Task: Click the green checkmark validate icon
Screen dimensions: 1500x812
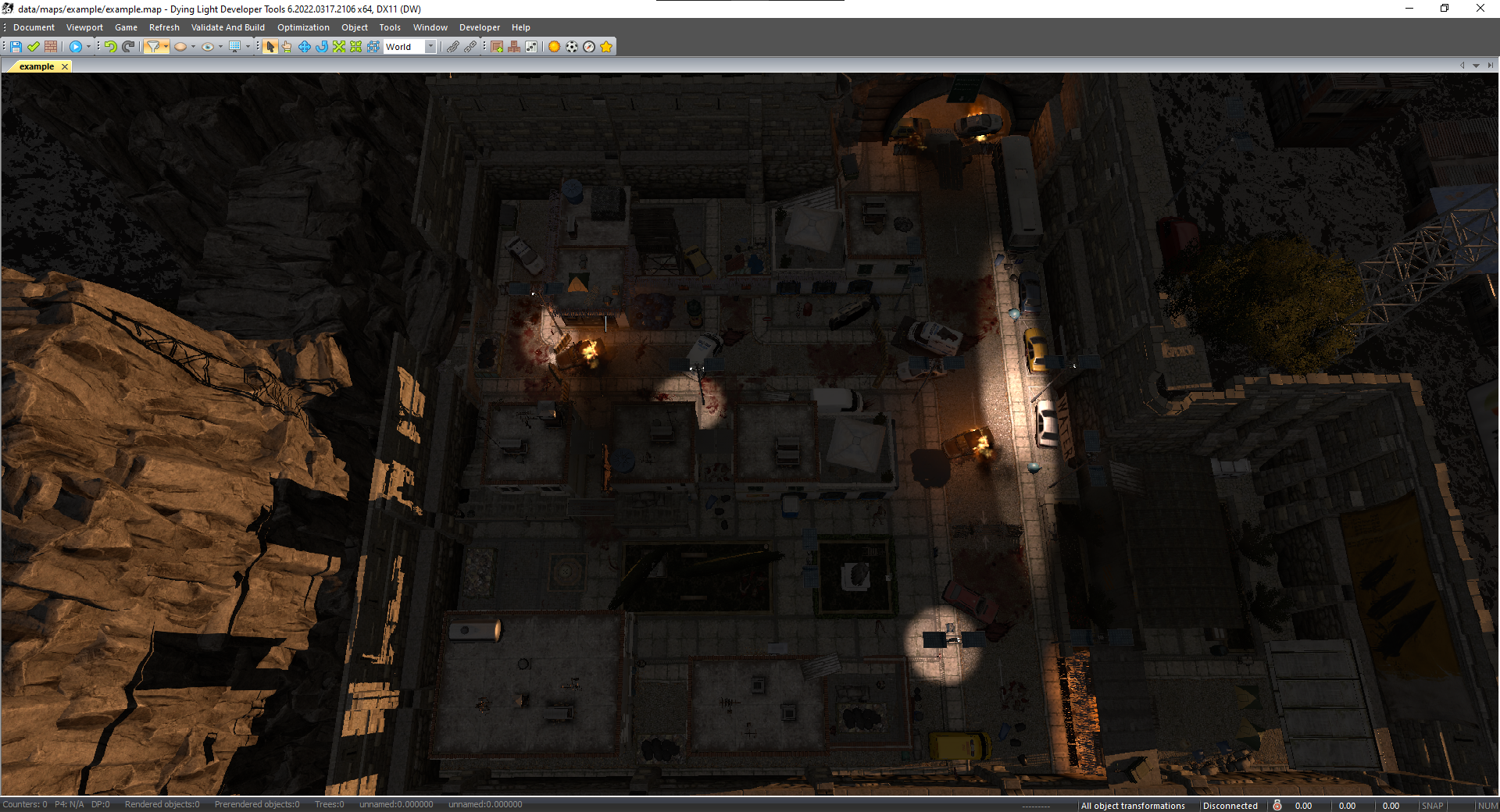Action: click(34, 47)
